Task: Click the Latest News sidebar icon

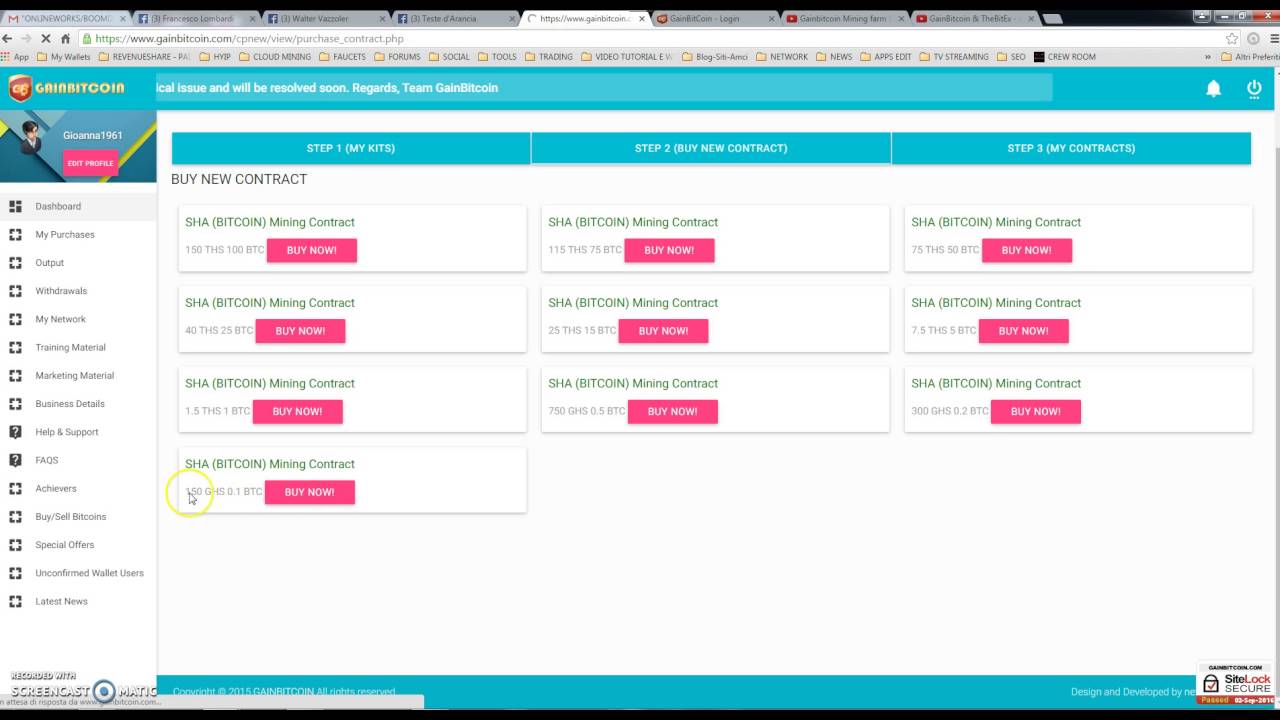Action: coord(15,601)
